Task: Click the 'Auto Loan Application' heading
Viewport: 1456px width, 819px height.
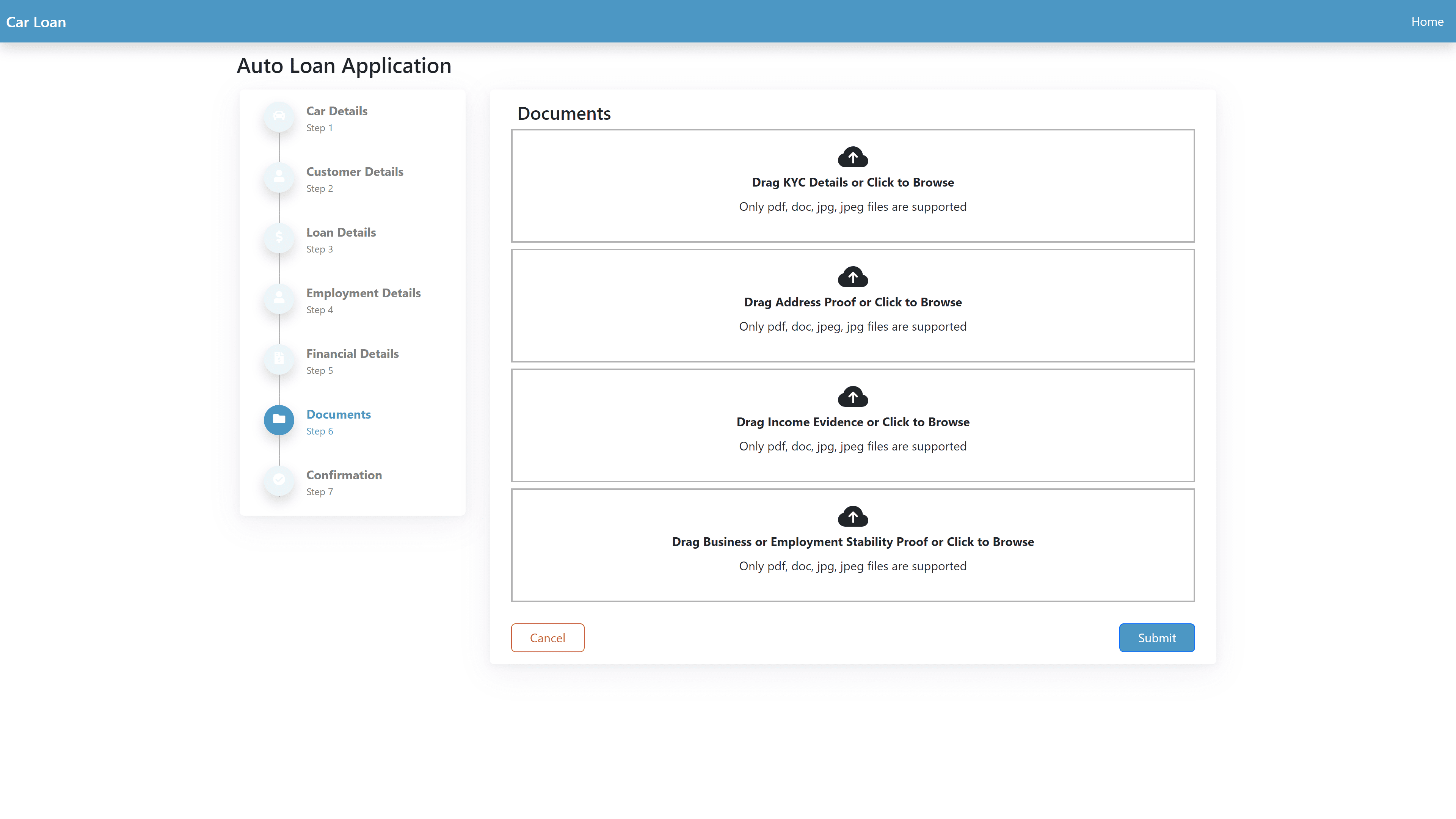Action: [344, 66]
